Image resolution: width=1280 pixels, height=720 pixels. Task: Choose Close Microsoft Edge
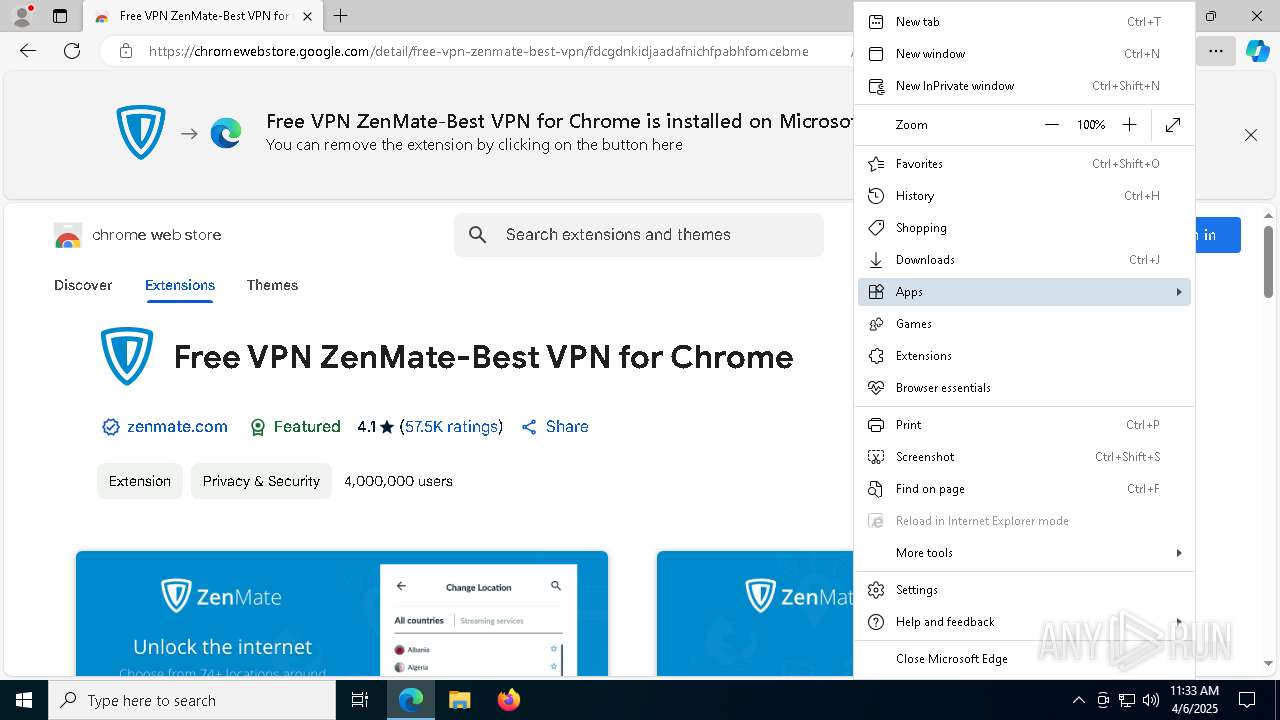pyautogui.click(x=1024, y=659)
